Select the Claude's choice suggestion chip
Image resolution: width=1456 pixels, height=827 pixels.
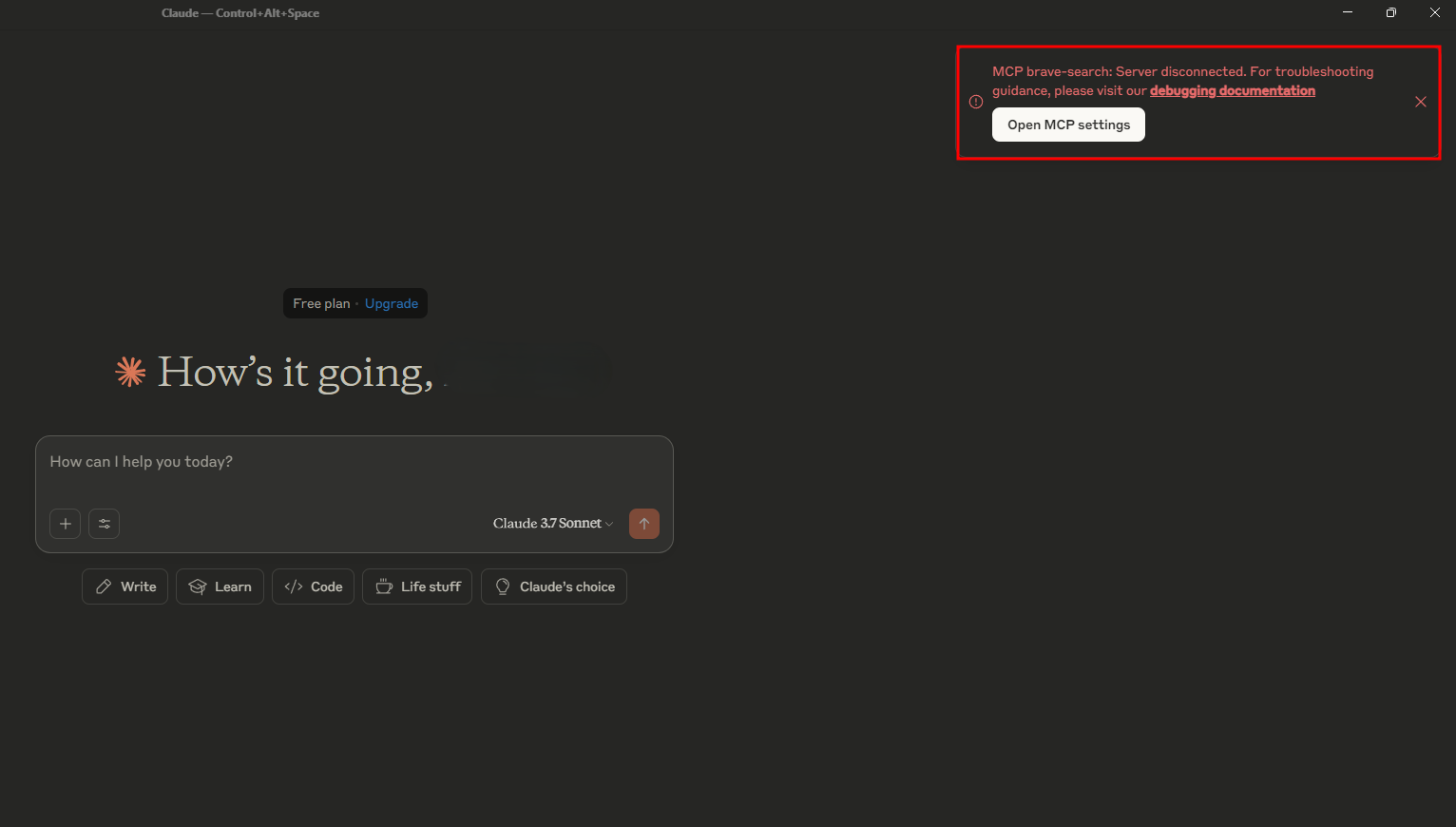(x=554, y=587)
